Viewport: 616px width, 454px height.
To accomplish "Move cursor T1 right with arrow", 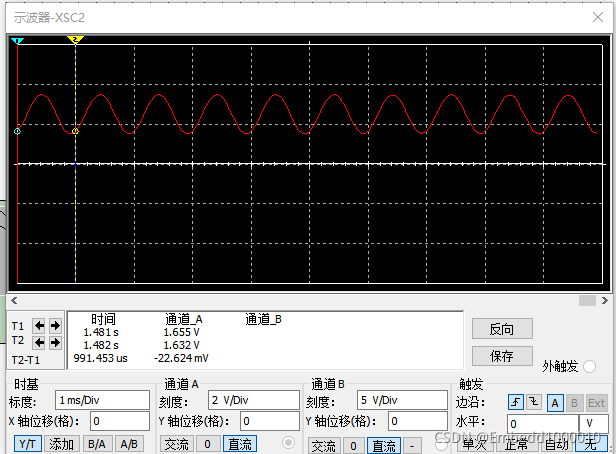I will click(x=55, y=326).
